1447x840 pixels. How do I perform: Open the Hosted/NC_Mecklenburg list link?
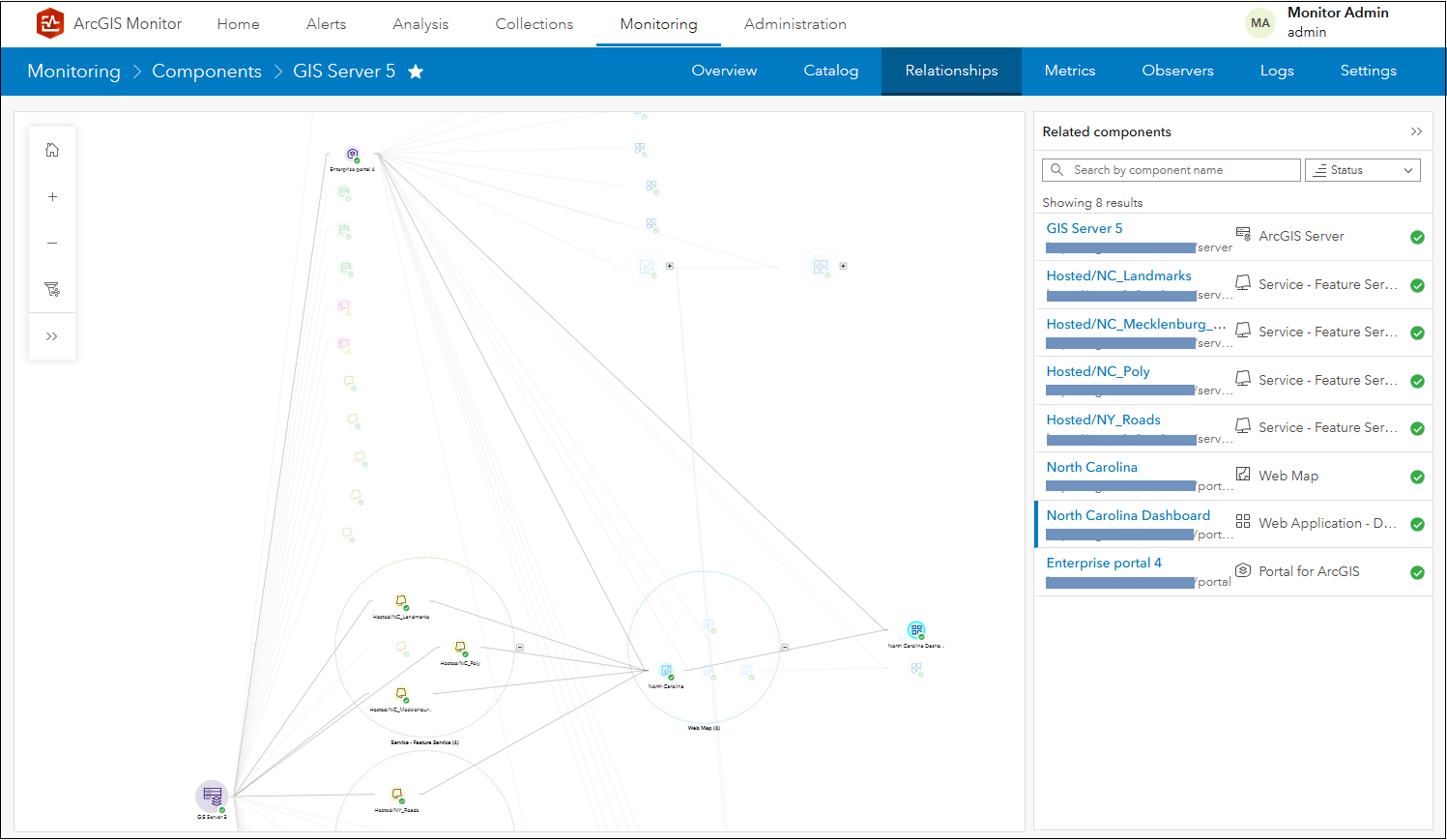tap(1136, 324)
